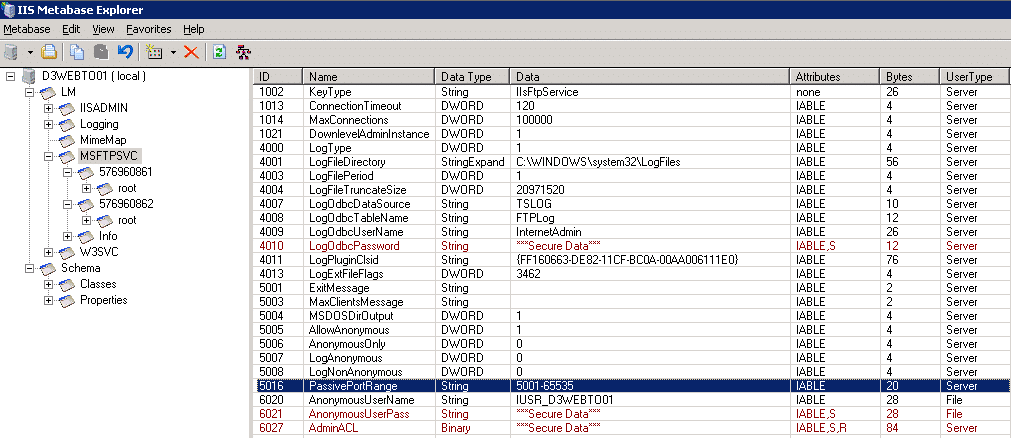The height and width of the screenshot is (438, 1011).
Task: Expand the Logging tree node
Action: (x=48, y=124)
